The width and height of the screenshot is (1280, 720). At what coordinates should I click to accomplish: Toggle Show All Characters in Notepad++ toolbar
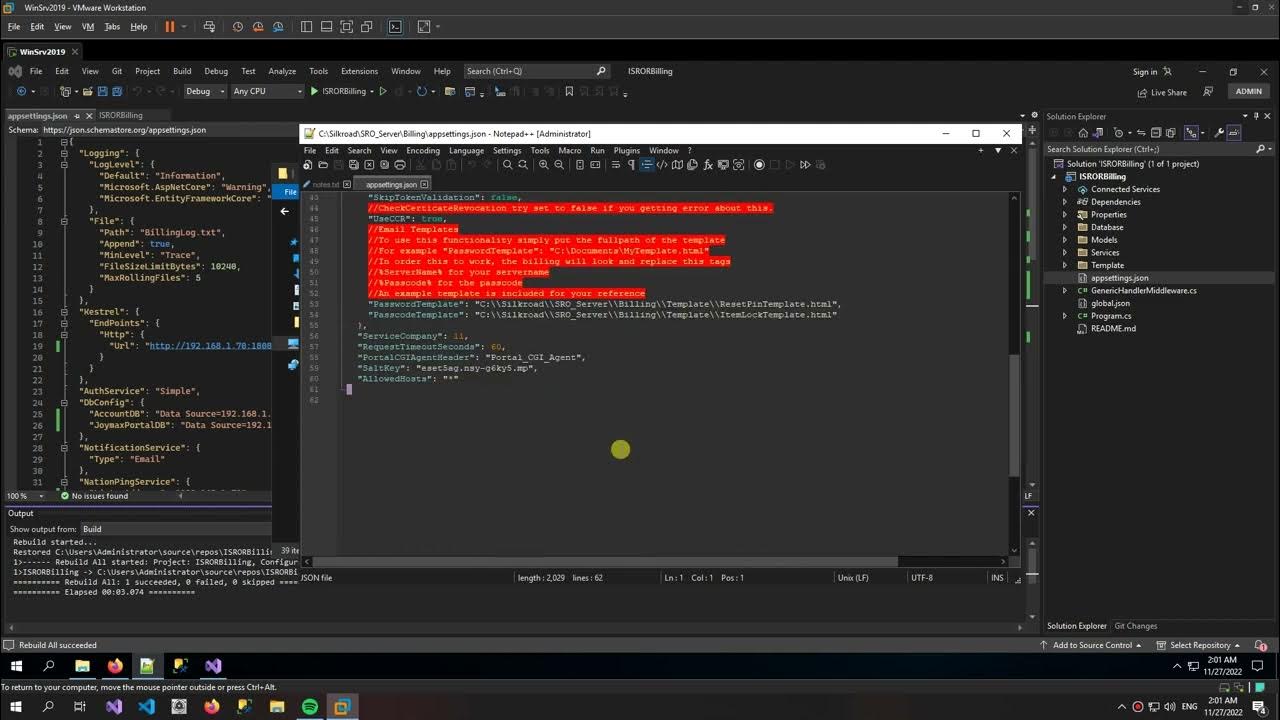coord(631,165)
